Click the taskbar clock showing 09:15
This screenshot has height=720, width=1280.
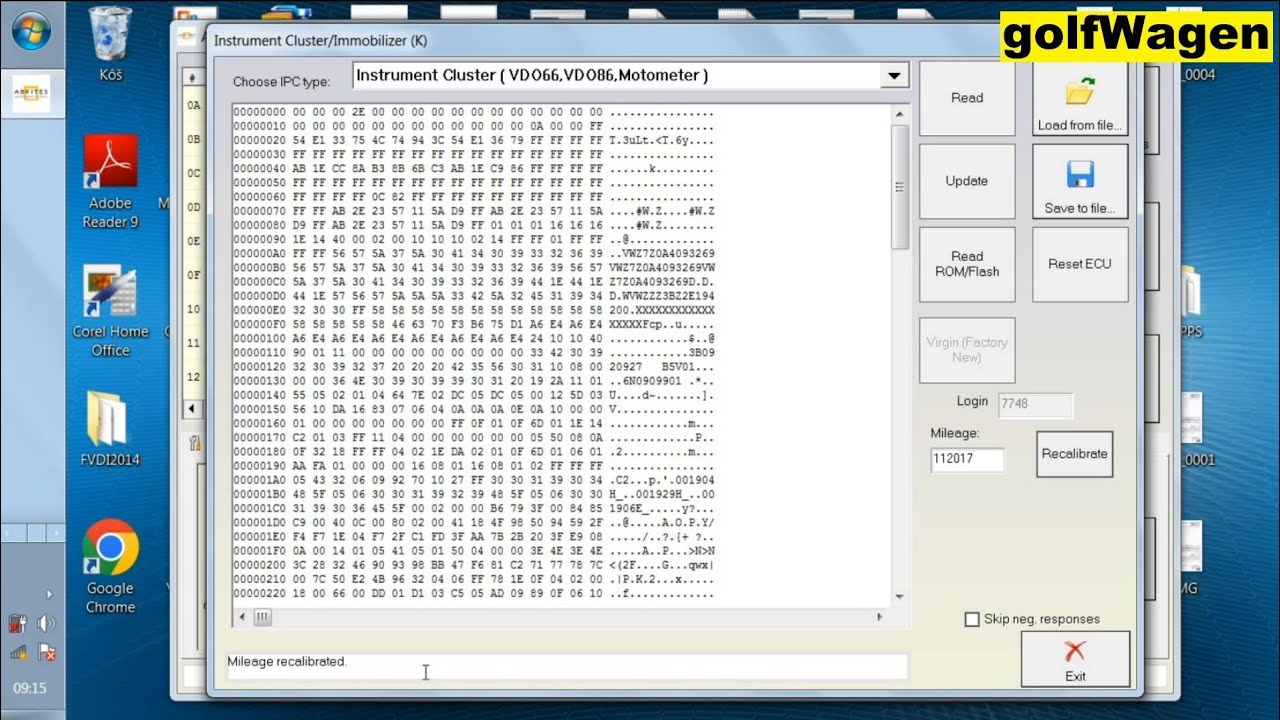pyautogui.click(x=31, y=688)
